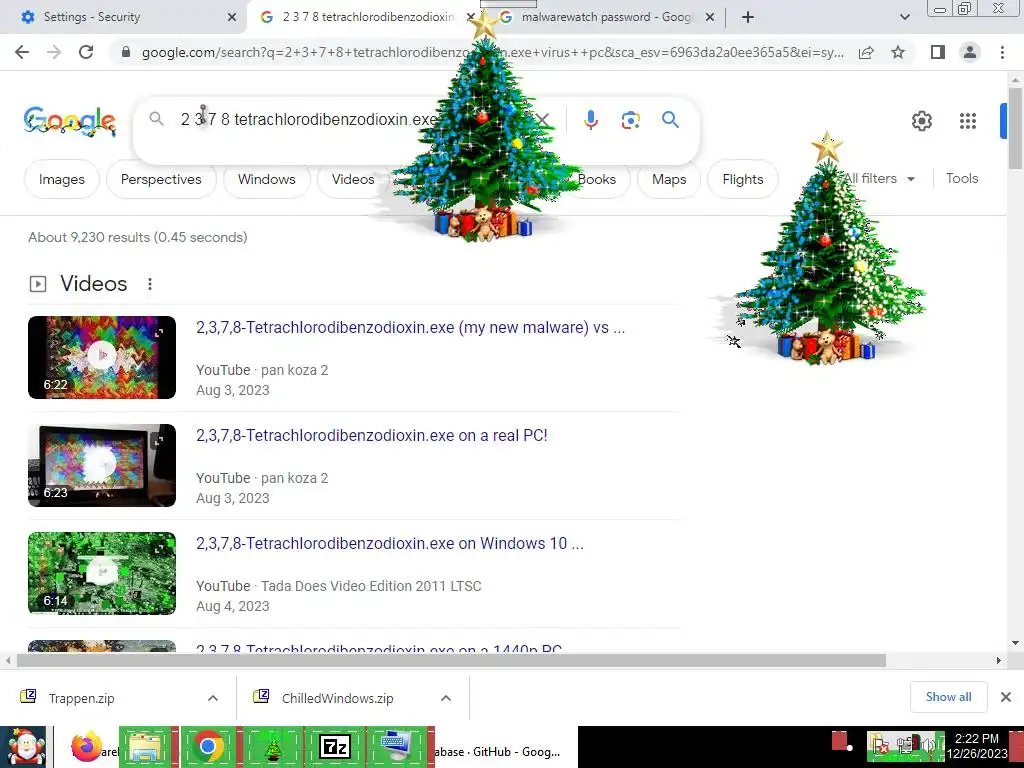Open the Videos section options menu
The height and width of the screenshot is (768, 1024).
150,284
